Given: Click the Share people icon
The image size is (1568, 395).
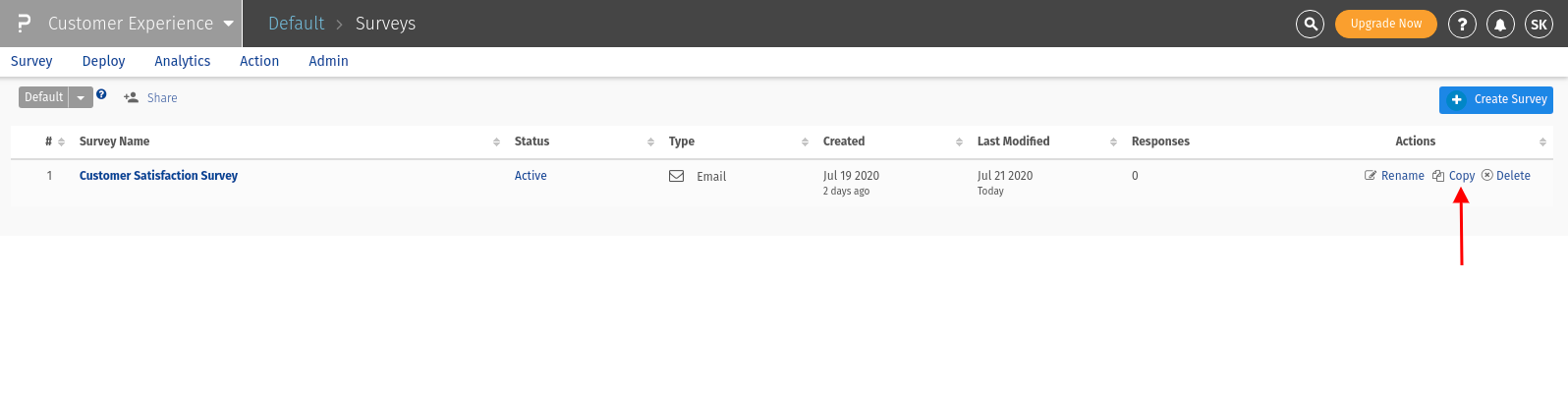Looking at the screenshot, I should [x=131, y=97].
